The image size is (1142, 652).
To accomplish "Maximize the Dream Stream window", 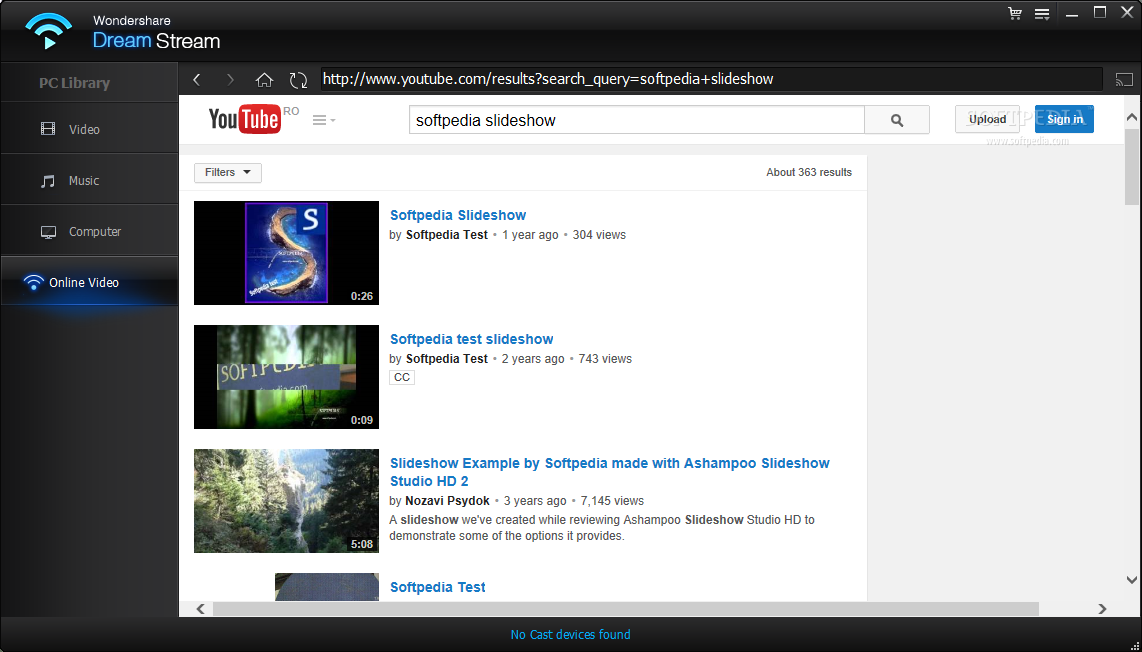I will pos(1100,12).
